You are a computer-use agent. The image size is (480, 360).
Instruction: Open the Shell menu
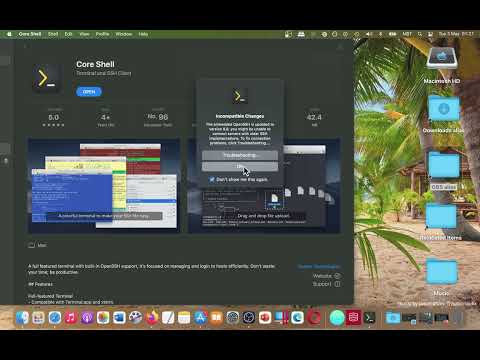click(53, 34)
